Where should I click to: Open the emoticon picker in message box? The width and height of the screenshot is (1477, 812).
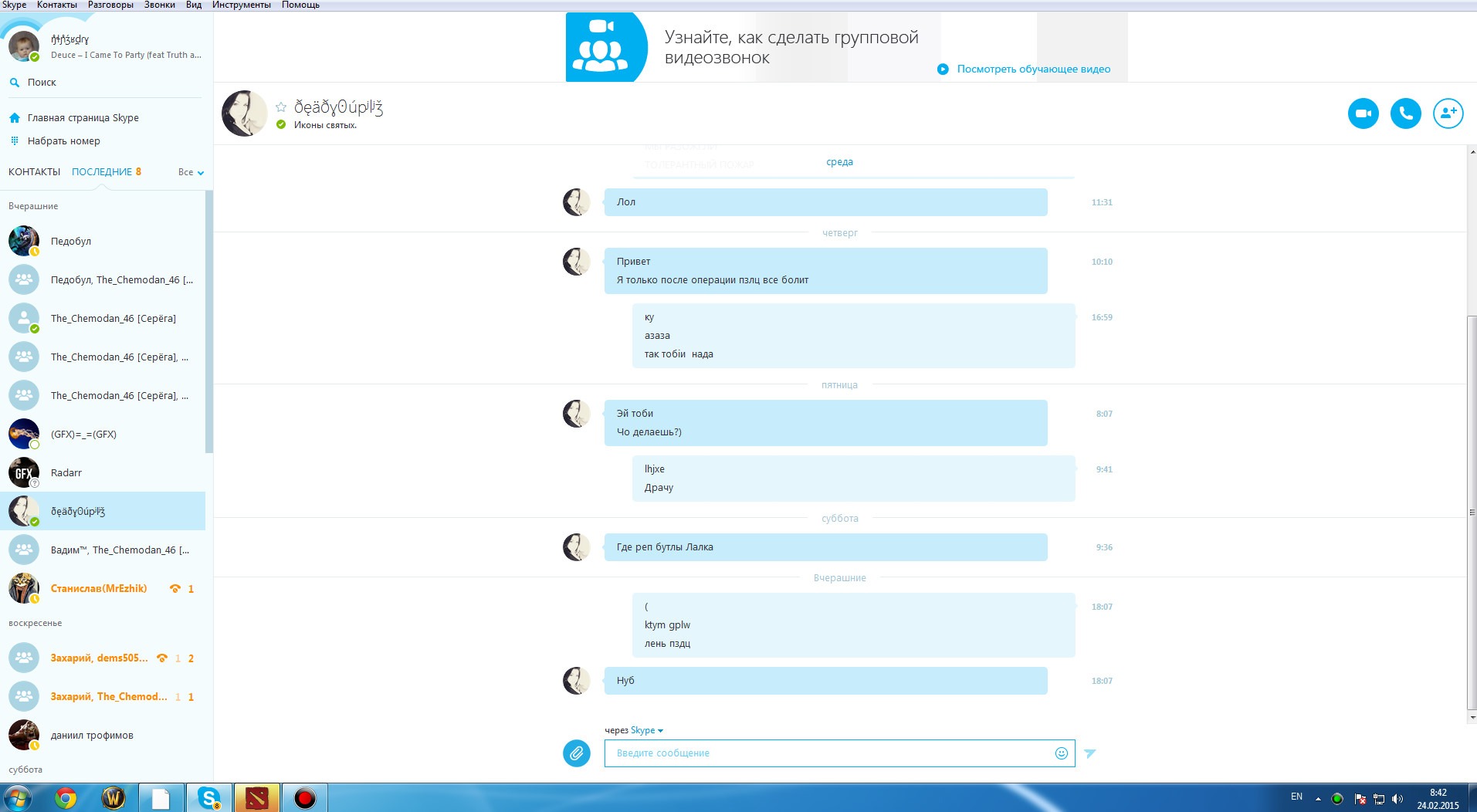[1061, 753]
